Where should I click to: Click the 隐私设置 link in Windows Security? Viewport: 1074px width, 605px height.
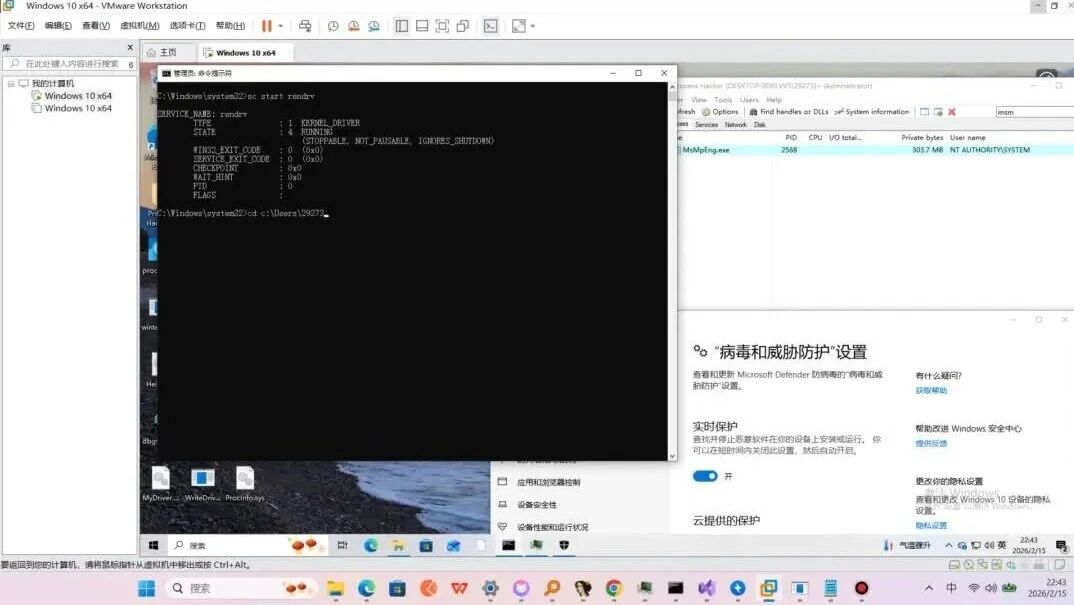click(x=932, y=526)
